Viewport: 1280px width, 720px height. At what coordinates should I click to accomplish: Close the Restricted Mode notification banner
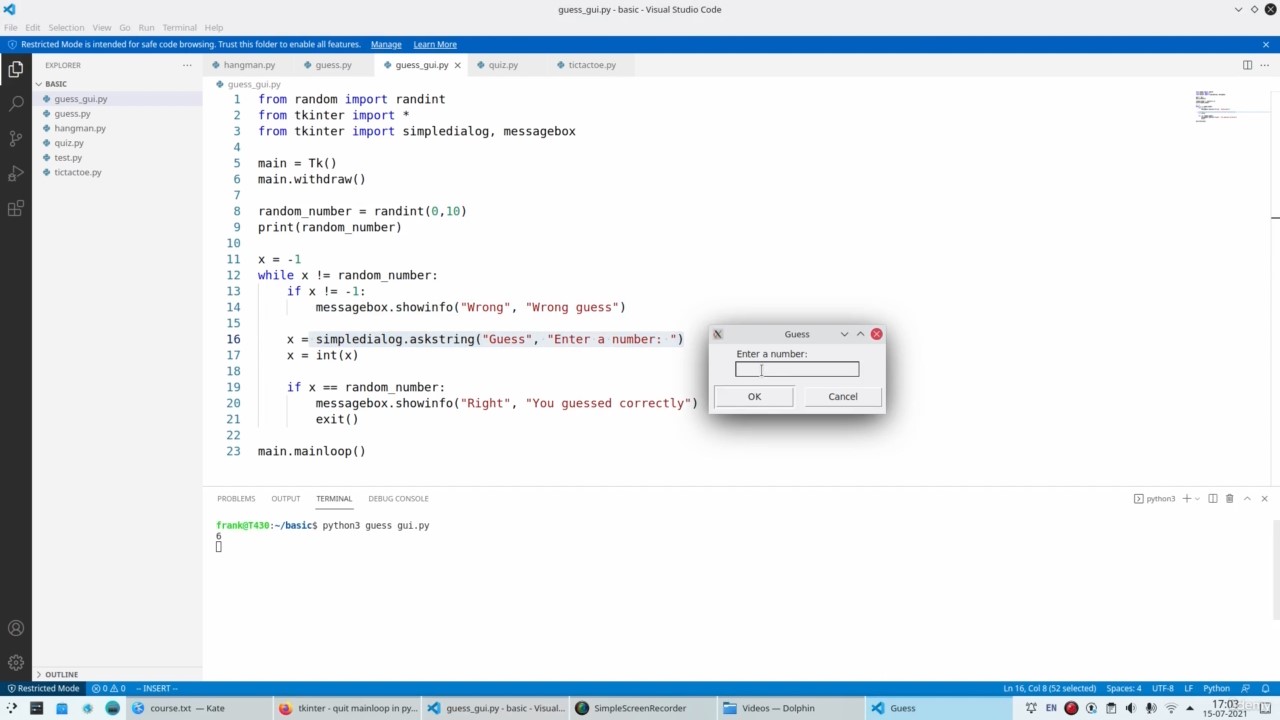(x=1265, y=44)
